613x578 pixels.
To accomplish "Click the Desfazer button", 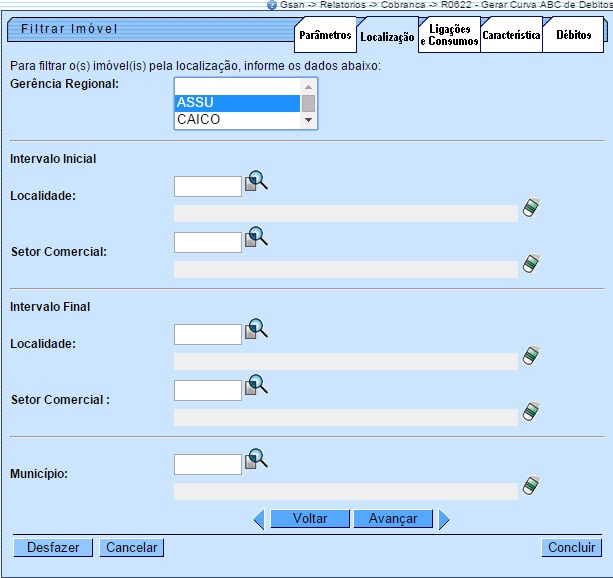I will click(x=53, y=548).
